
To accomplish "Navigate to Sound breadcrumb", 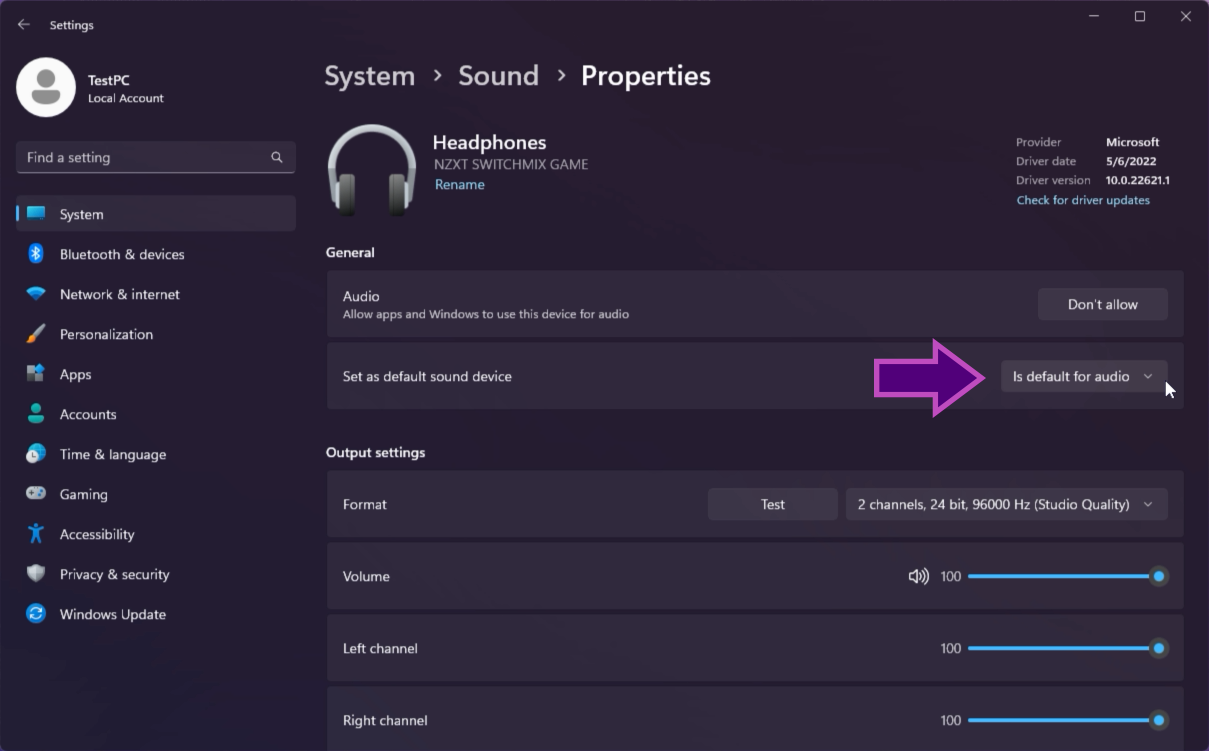I will click(x=499, y=76).
